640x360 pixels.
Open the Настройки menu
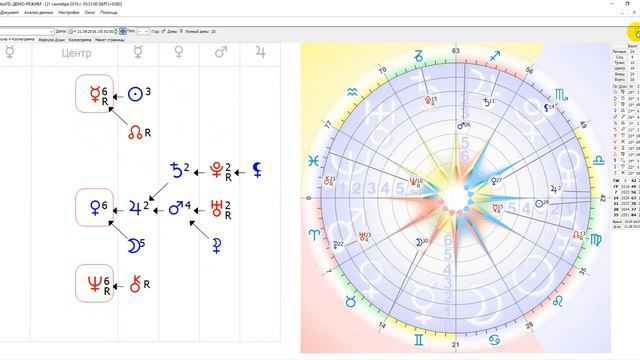(69, 13)
